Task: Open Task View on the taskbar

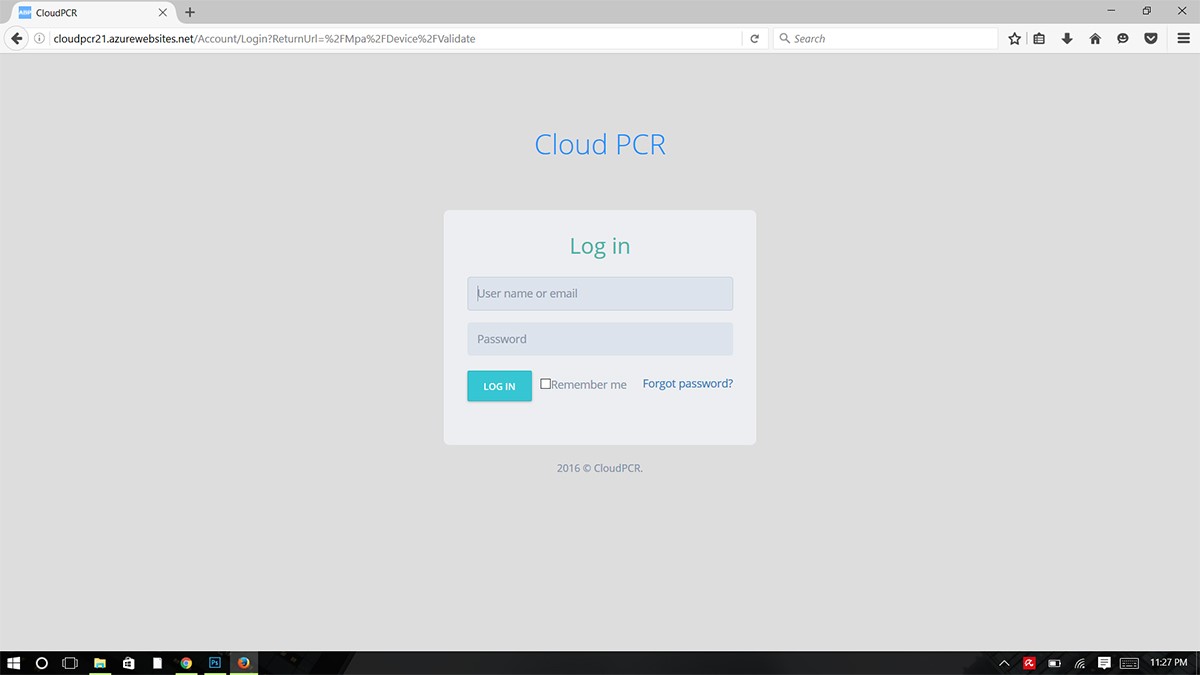Action: [70, 663]
